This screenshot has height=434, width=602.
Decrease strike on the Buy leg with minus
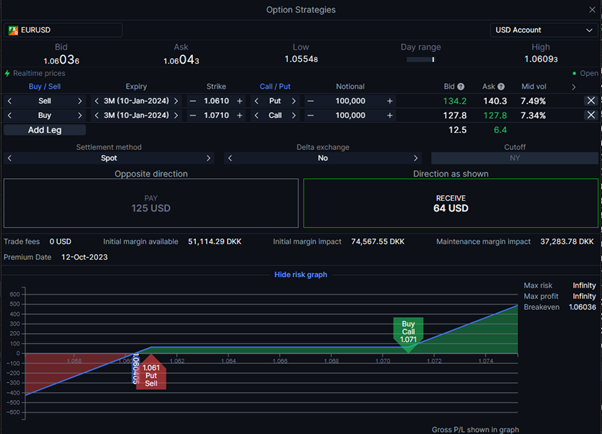coord(193,116)
